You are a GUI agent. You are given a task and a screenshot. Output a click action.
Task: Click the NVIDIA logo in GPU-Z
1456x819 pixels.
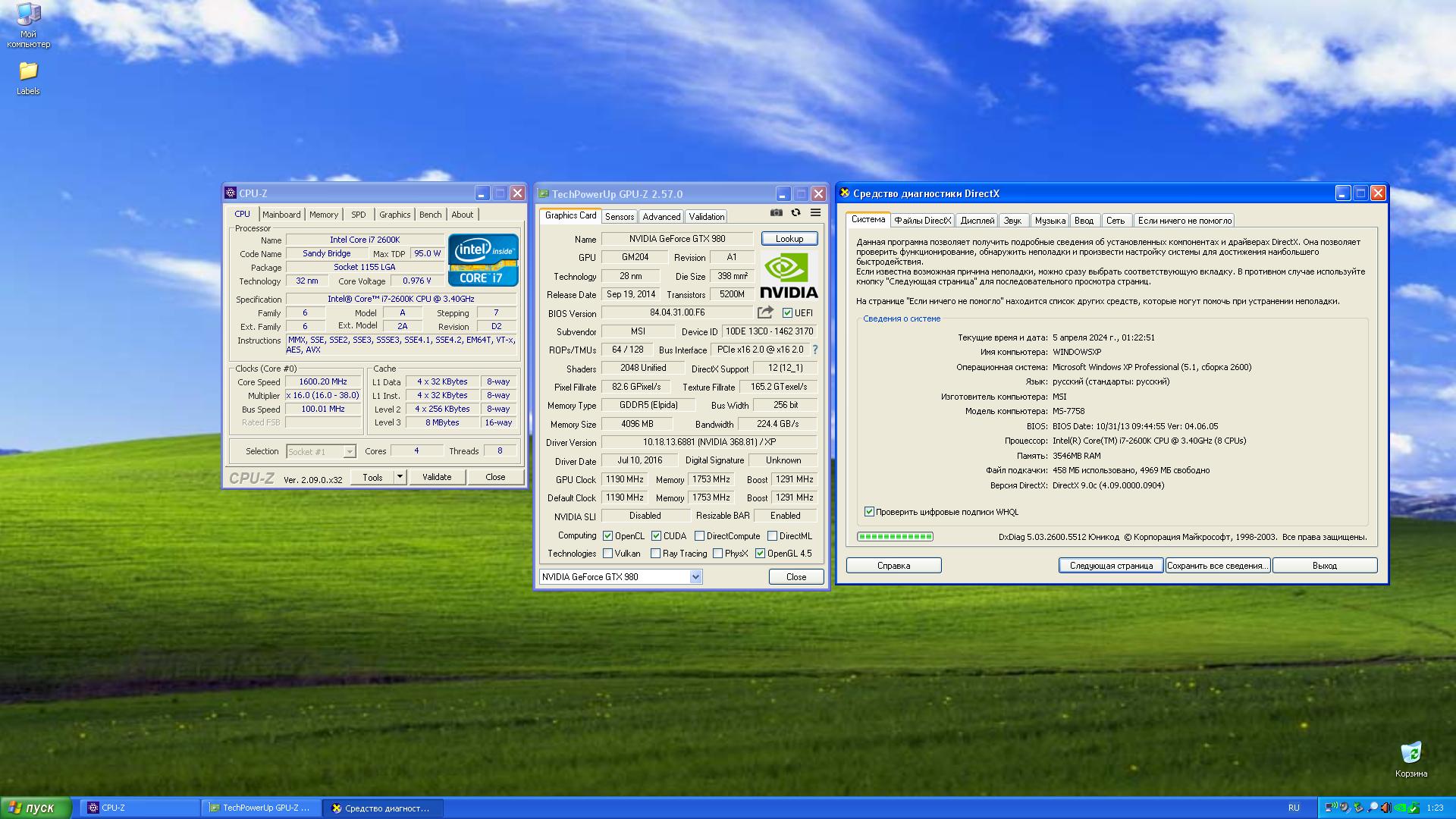coord(788,276)
